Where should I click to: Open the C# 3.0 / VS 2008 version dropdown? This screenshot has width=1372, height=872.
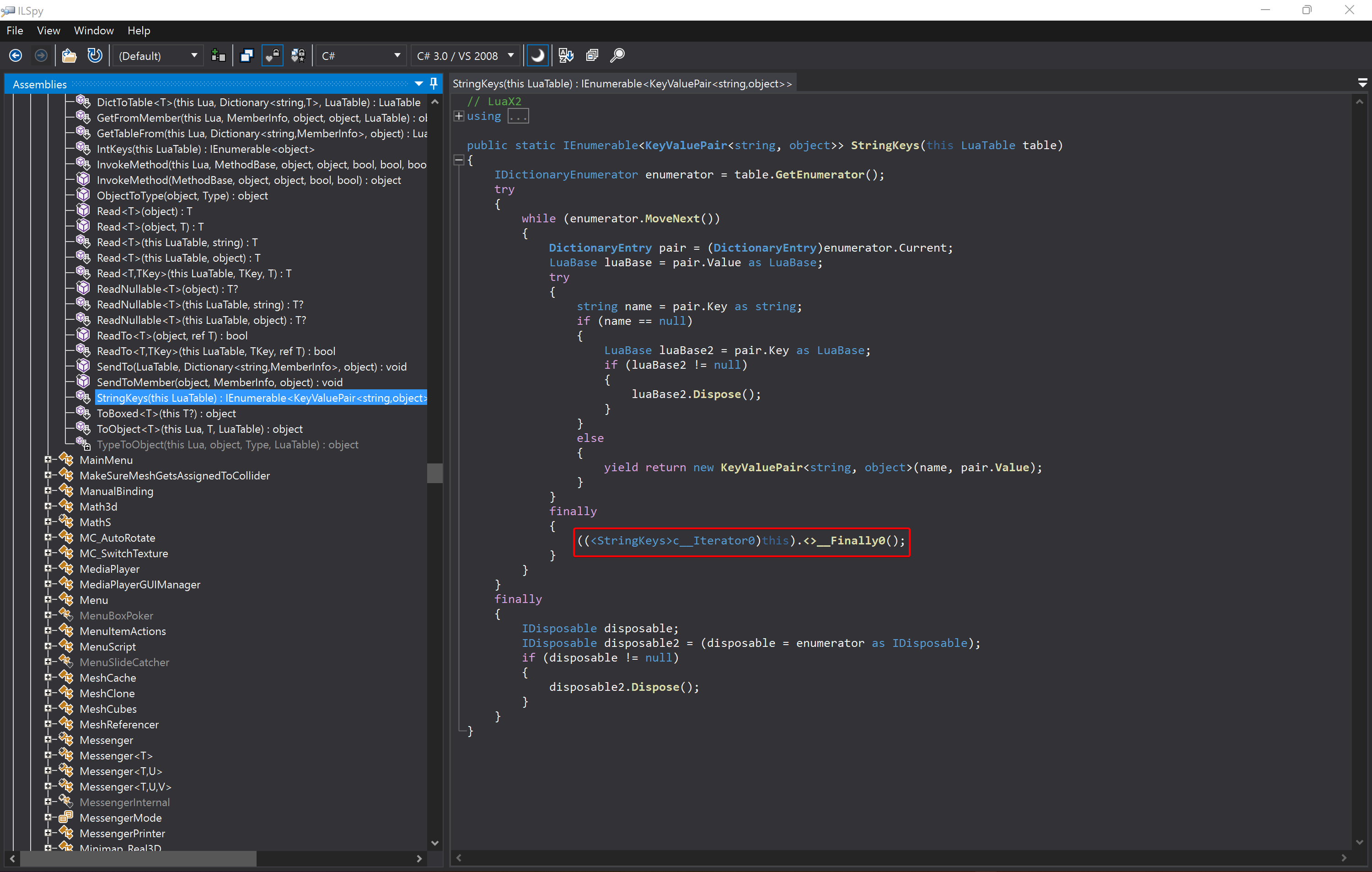465,55
